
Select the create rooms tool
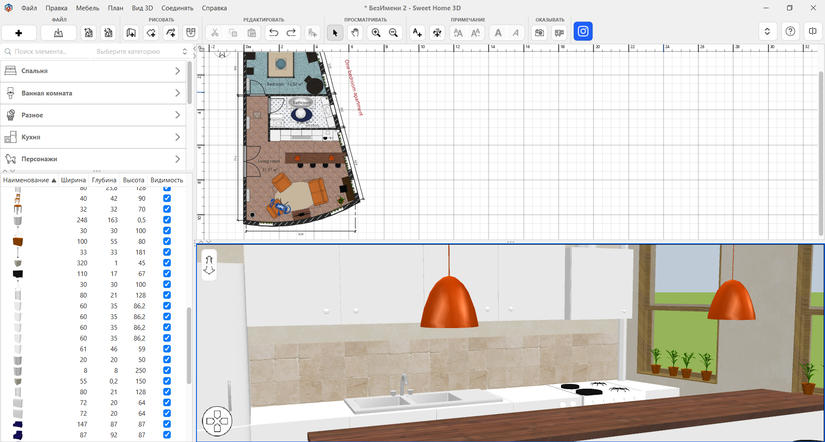click(x=151, y=33)
